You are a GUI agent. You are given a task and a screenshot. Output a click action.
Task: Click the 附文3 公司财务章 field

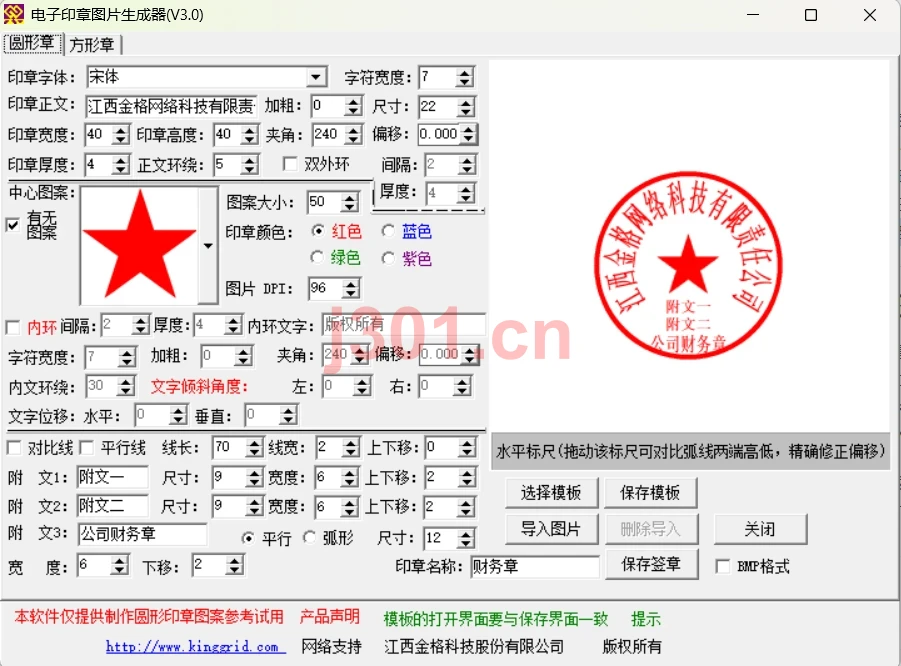click(143, 534)
